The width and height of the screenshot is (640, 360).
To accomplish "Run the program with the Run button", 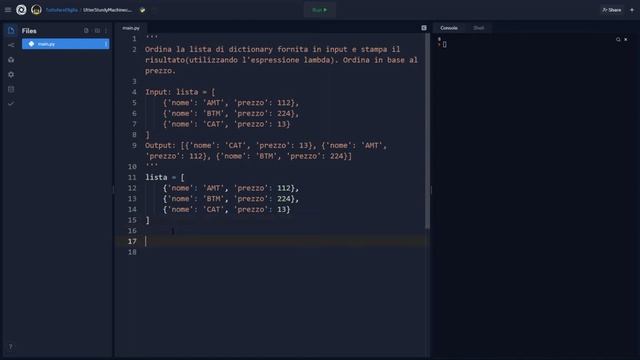I will (320, 10).
